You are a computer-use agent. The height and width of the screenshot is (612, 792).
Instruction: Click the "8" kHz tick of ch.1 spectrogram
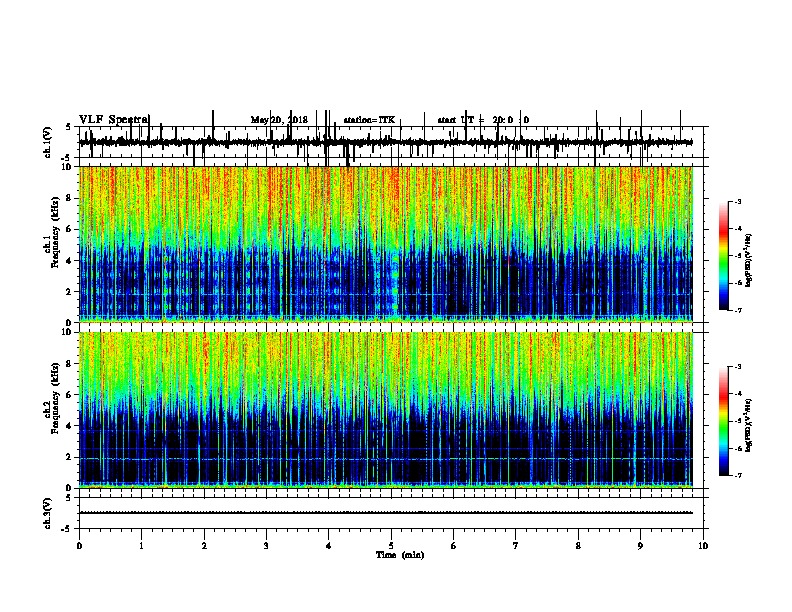[x=70, y=198]
